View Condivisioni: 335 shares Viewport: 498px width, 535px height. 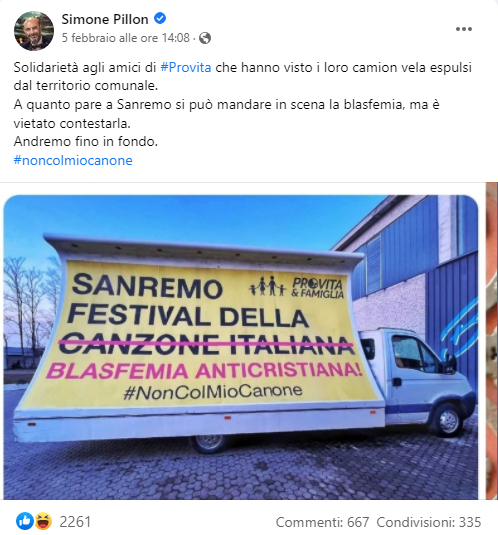[429, 522]
